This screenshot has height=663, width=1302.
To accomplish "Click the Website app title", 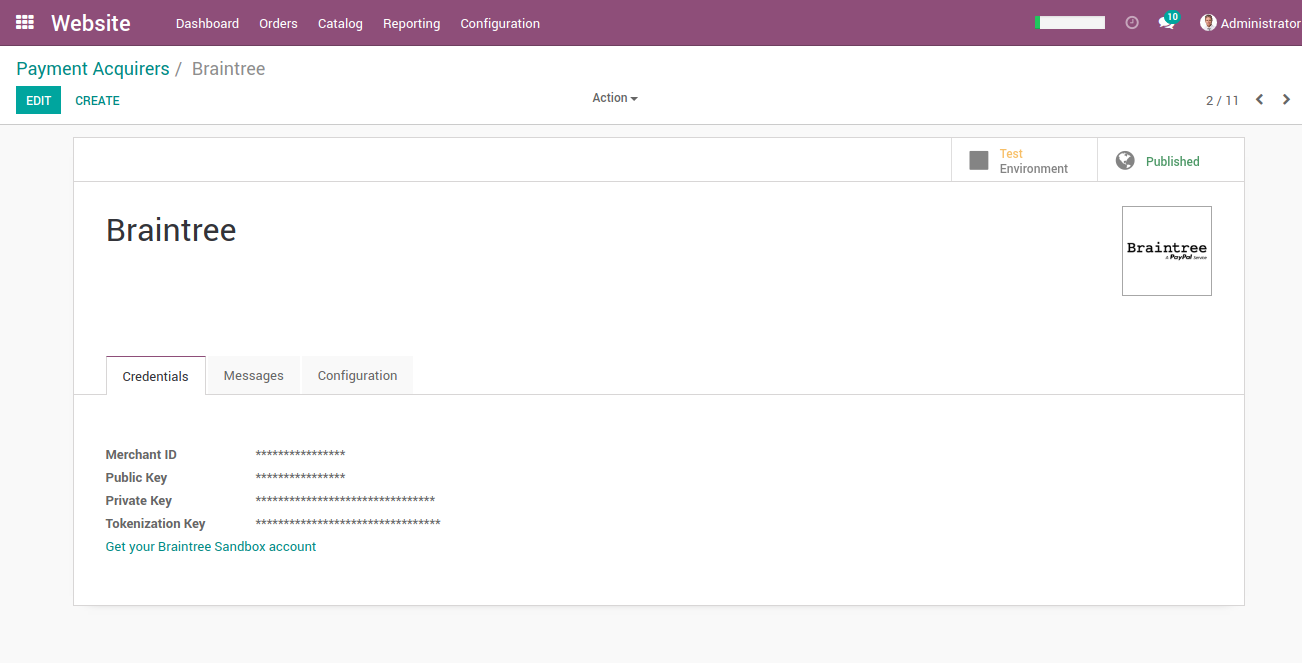I will pos(91,23).
